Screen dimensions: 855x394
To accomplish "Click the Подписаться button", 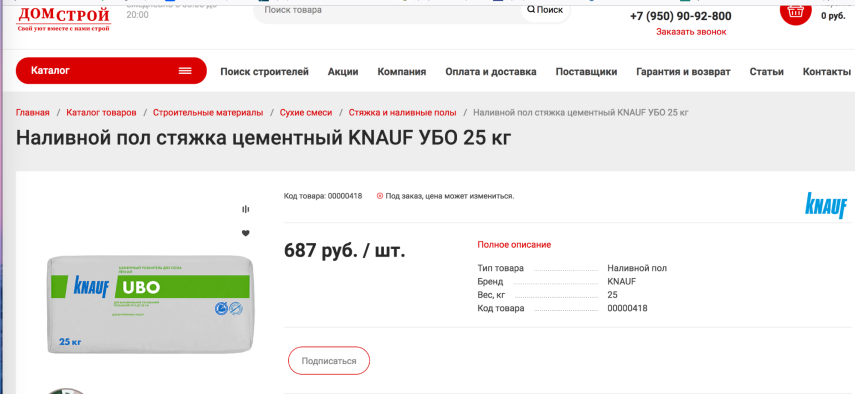I will [x=329, y=361].
